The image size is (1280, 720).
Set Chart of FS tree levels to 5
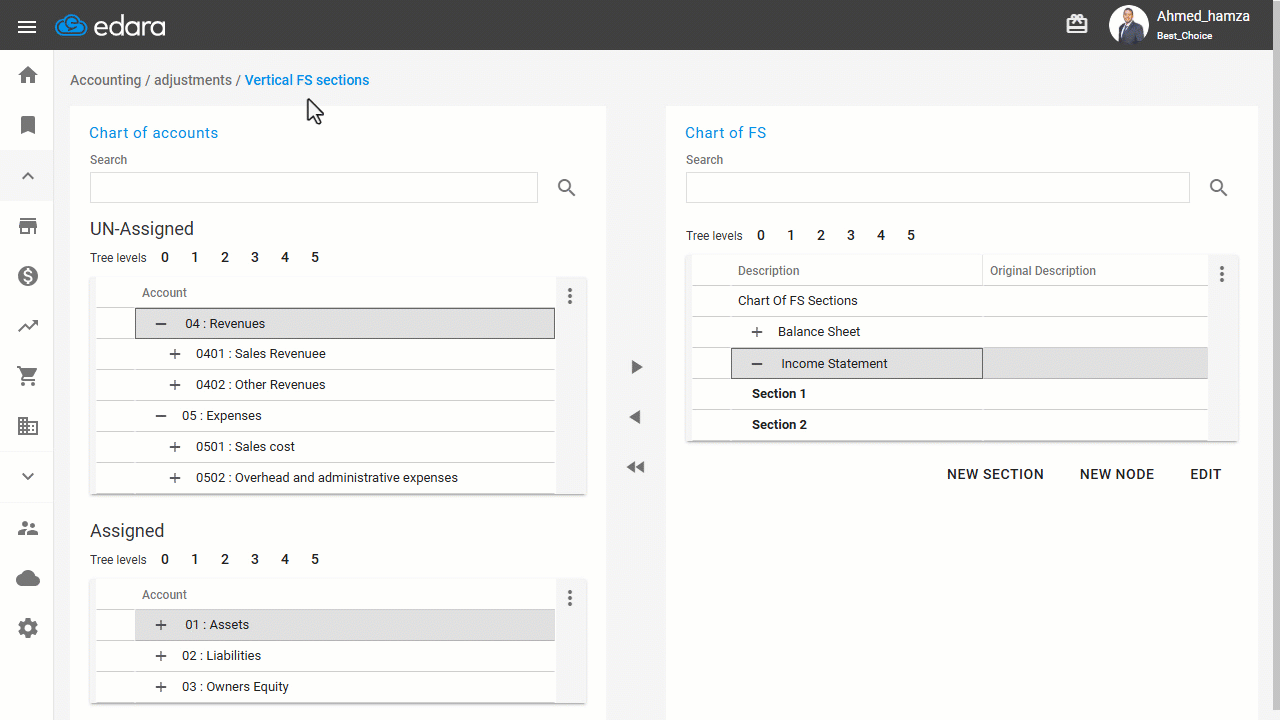click(911, 236)
